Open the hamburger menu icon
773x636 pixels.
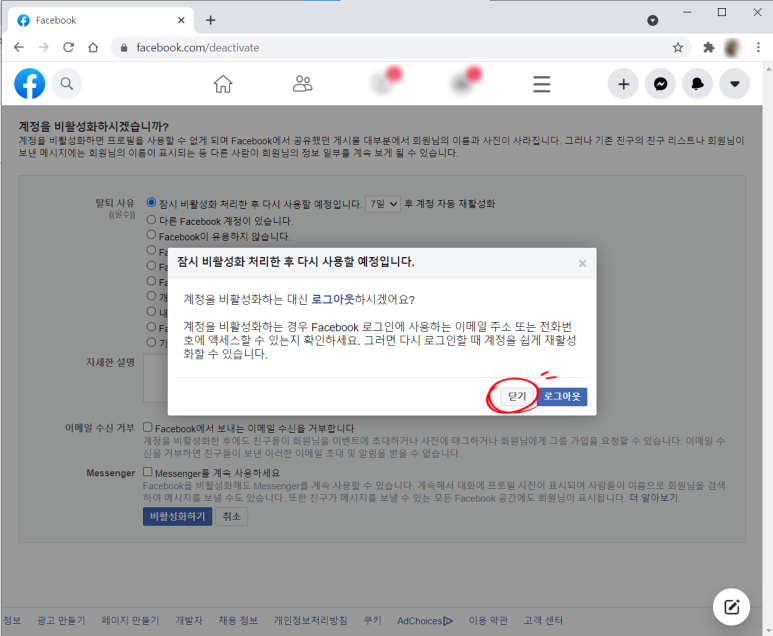coord(541,84)
